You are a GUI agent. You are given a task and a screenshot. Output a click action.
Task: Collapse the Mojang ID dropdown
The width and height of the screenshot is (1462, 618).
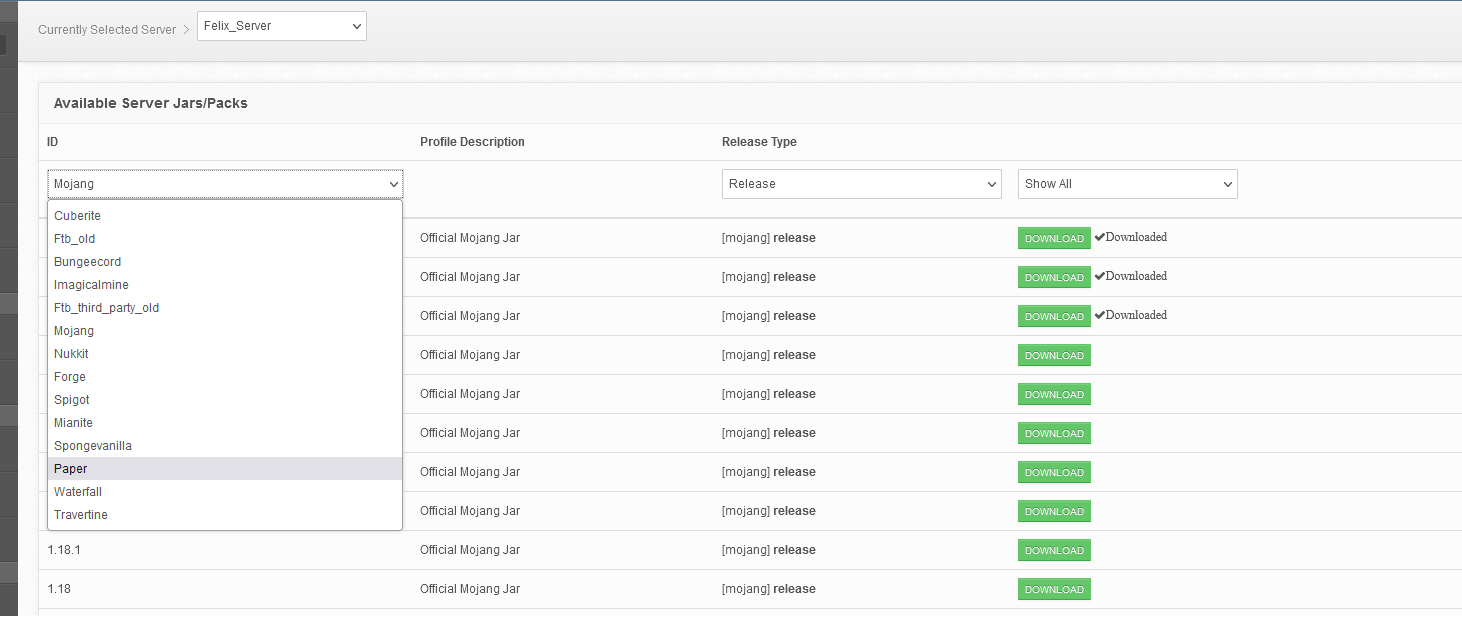(225, 184)
